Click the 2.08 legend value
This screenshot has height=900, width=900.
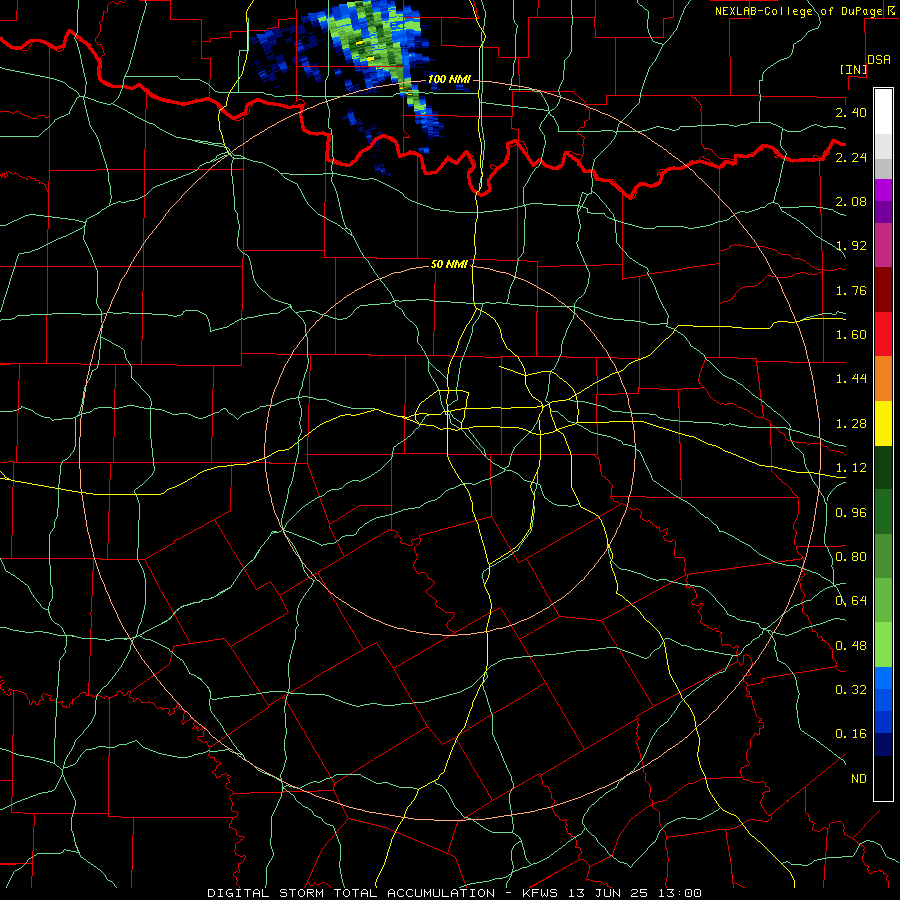tap(851, 201)
